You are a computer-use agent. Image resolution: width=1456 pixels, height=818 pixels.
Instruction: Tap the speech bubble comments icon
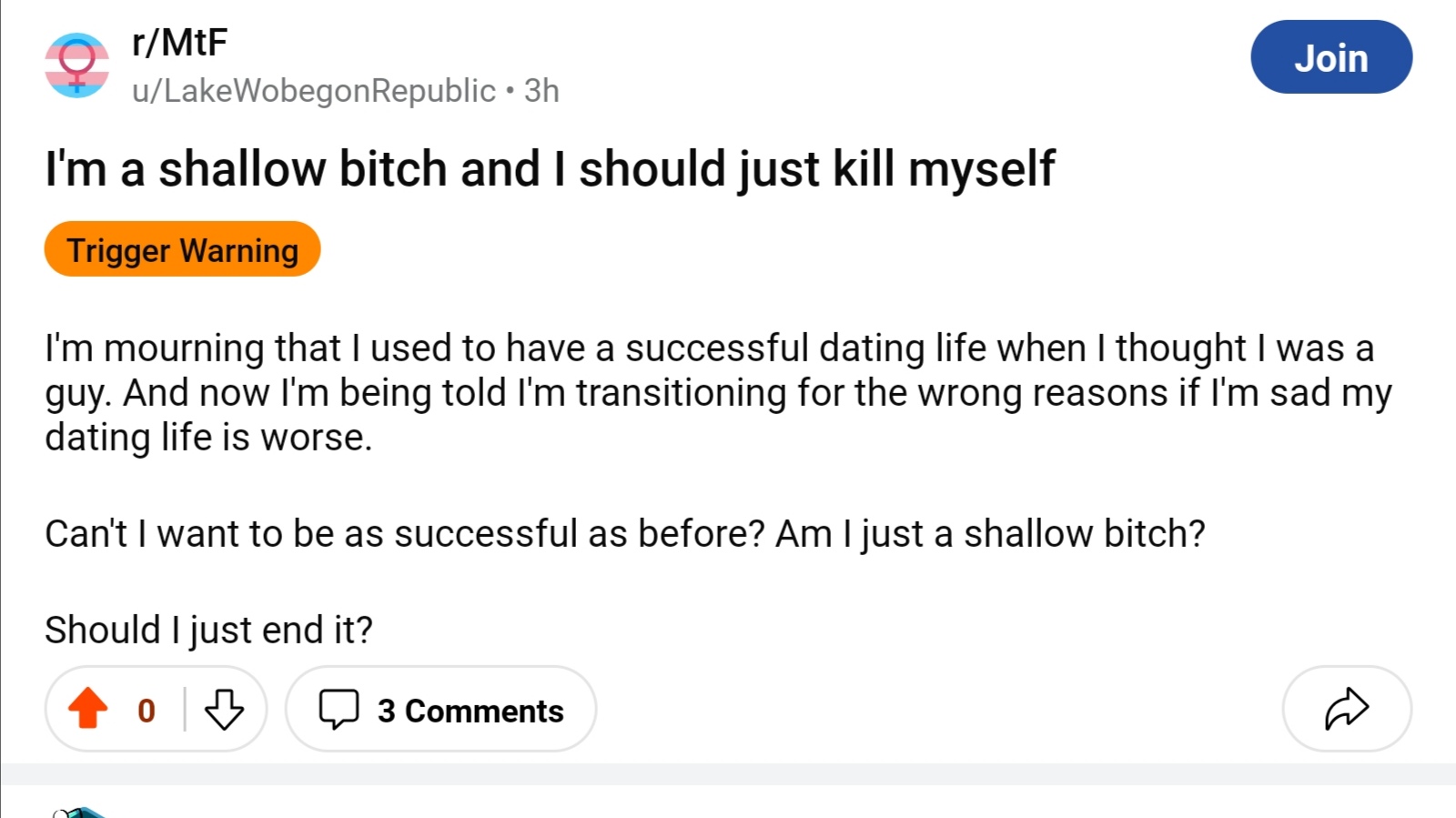click(x=339, y=710)
